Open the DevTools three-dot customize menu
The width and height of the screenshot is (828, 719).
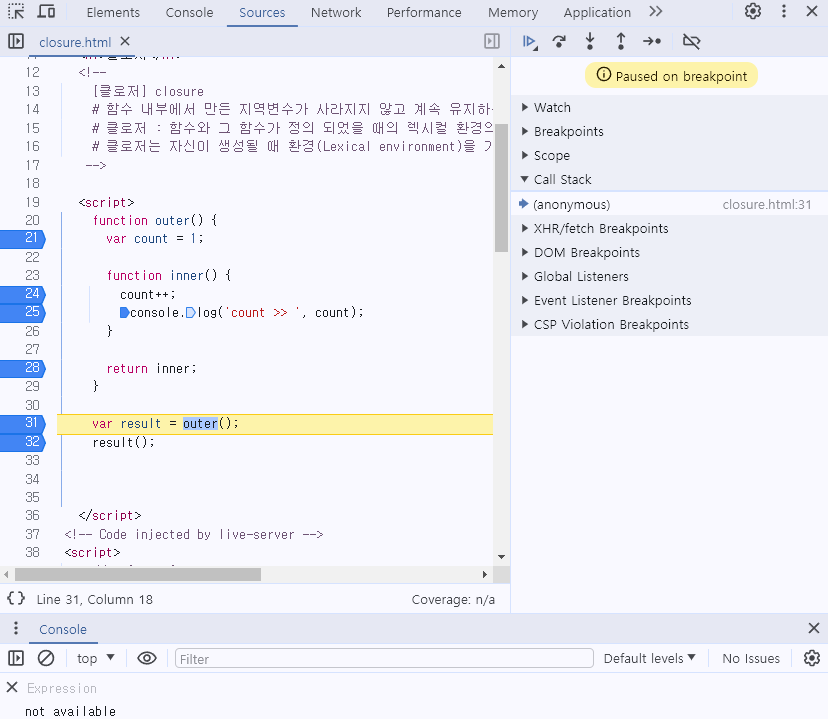[x=784, y=11]
